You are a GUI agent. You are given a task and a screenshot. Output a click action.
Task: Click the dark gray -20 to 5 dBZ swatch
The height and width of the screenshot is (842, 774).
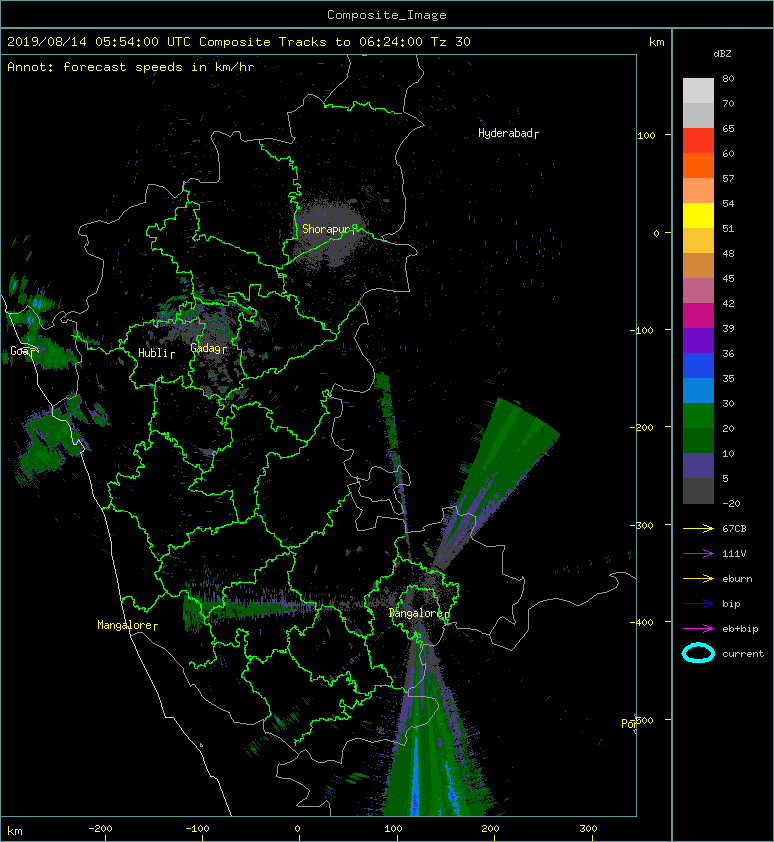click(x=698, y=491)
